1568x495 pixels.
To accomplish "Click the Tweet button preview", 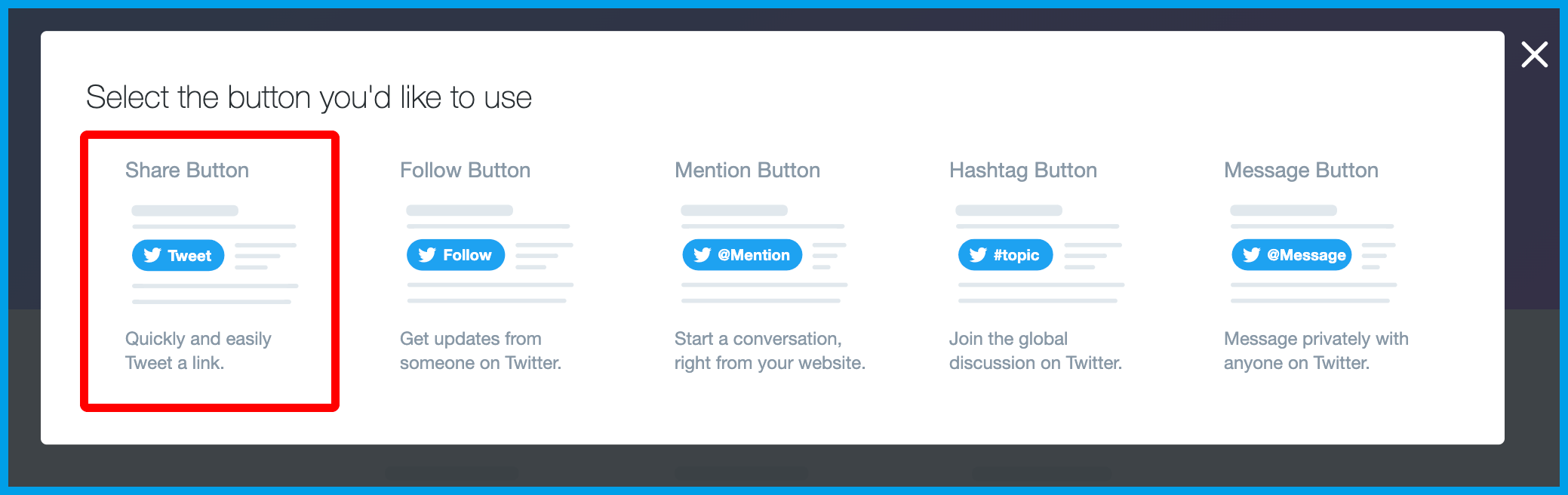I will (179, 256).
